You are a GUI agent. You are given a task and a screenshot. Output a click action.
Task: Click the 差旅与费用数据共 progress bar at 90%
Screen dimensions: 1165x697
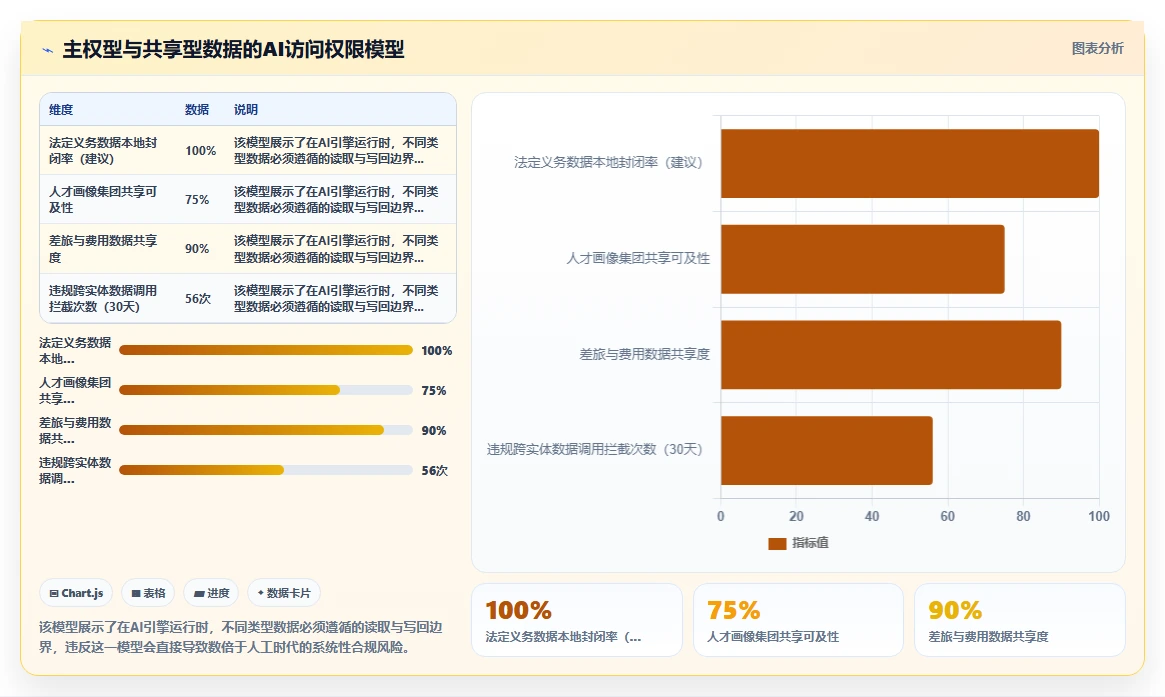265,430
